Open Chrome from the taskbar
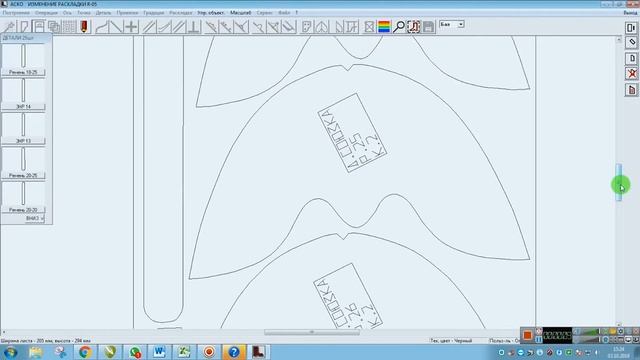This screenshot has height=360, width=640. point(85,352)
